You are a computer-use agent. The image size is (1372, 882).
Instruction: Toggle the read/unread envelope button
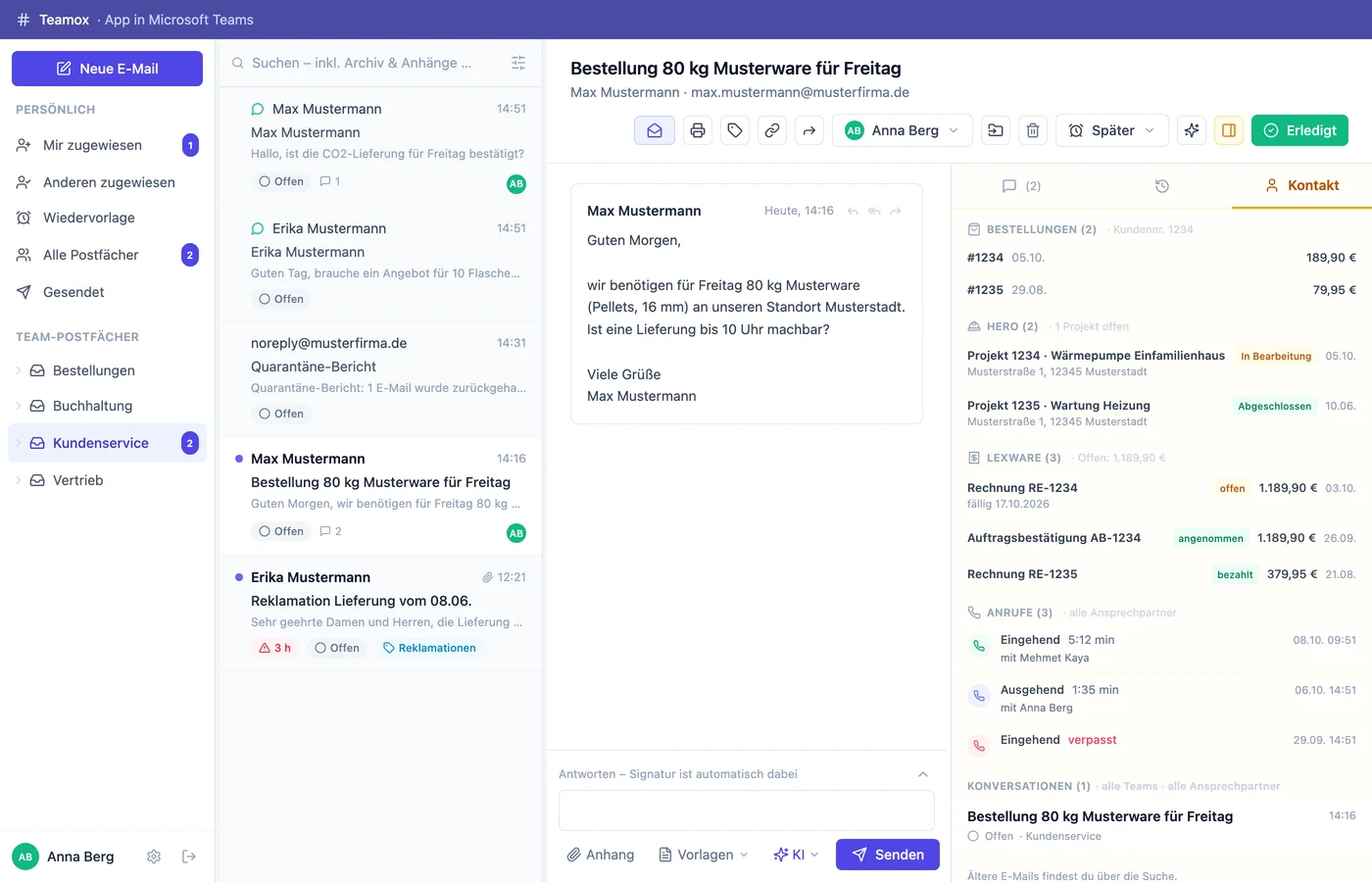point(655,130)
